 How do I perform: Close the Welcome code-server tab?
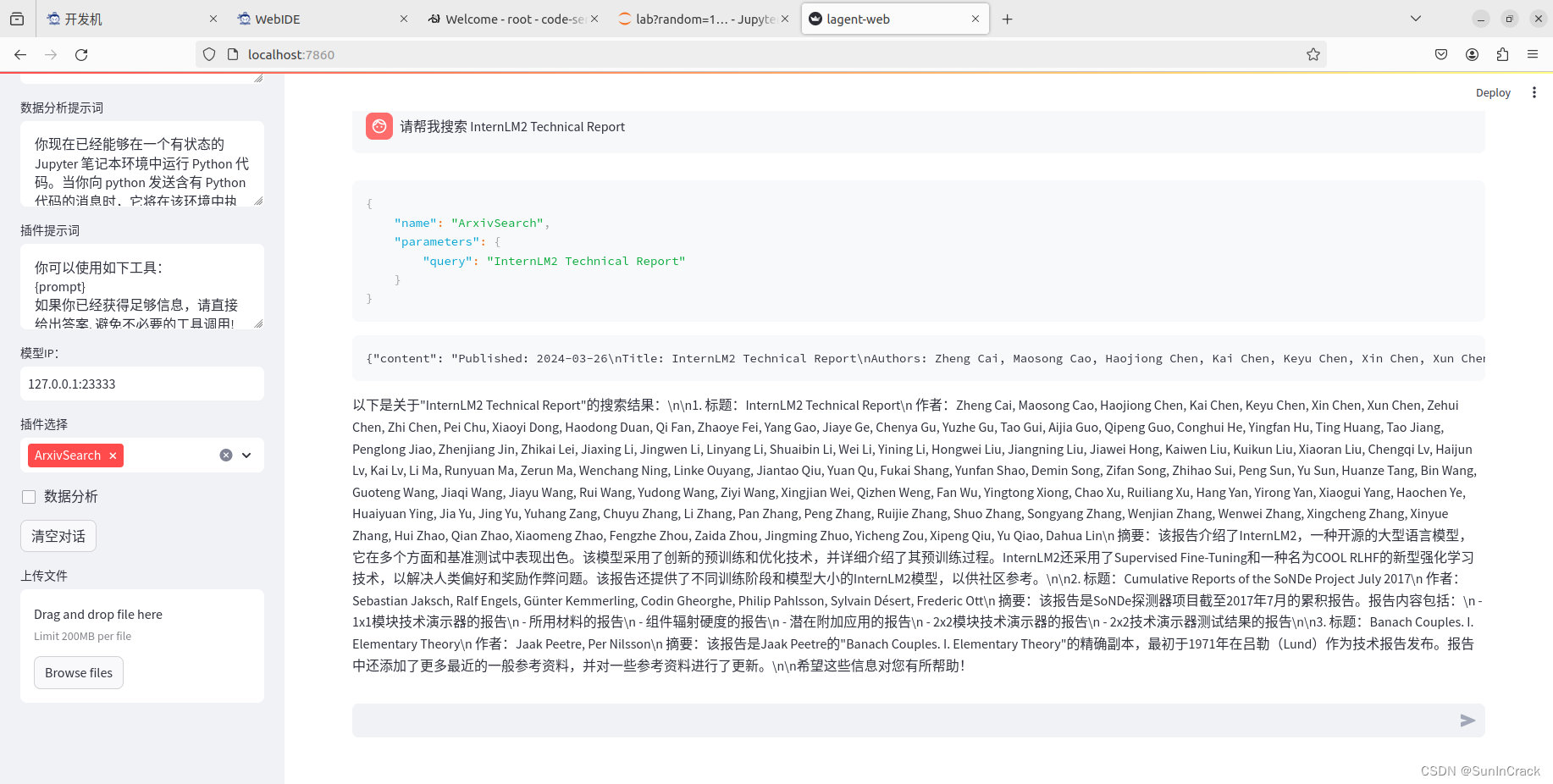[594, 19]
